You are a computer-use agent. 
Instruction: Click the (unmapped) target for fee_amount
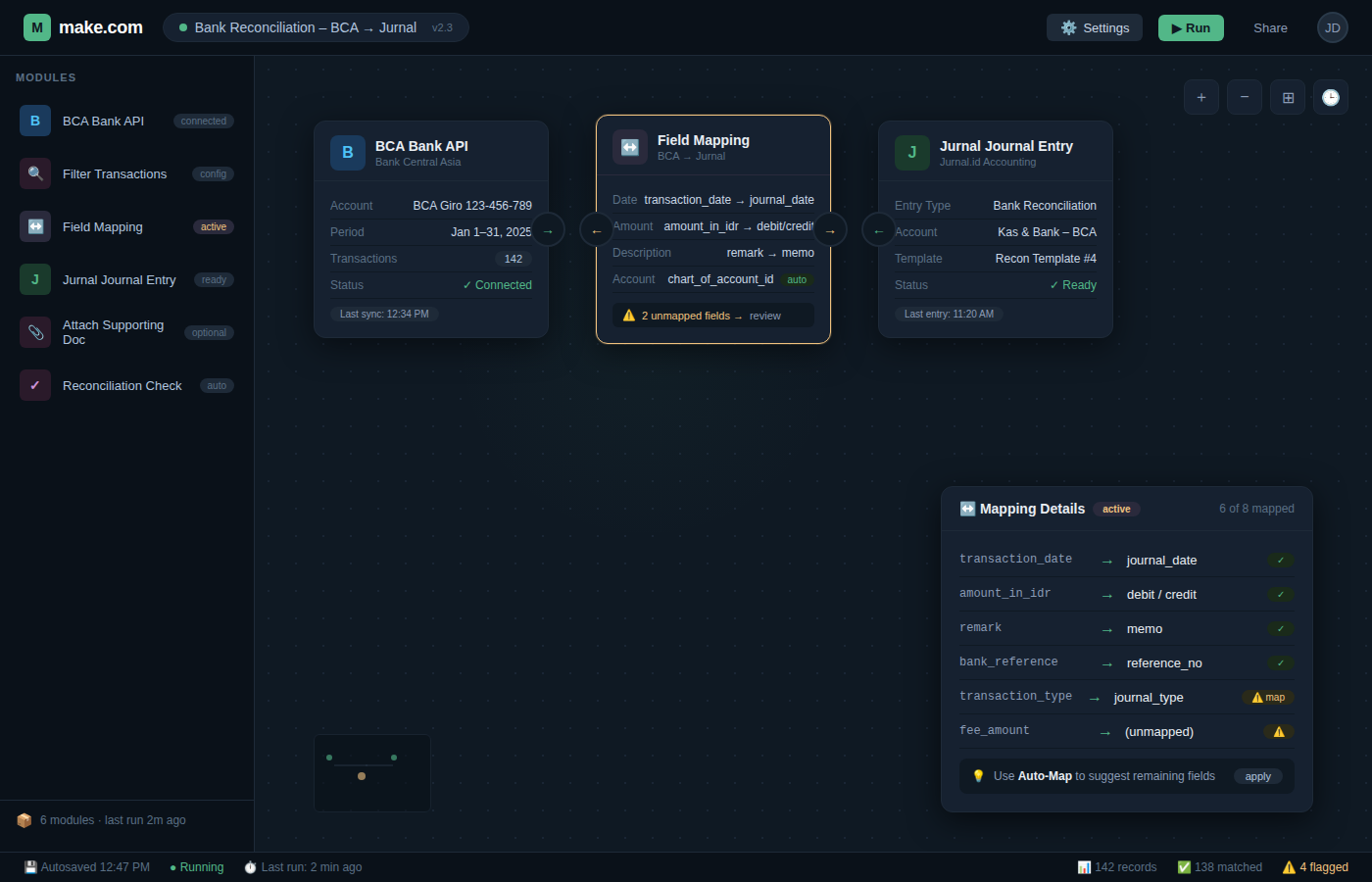click(x=1159, y=732)
